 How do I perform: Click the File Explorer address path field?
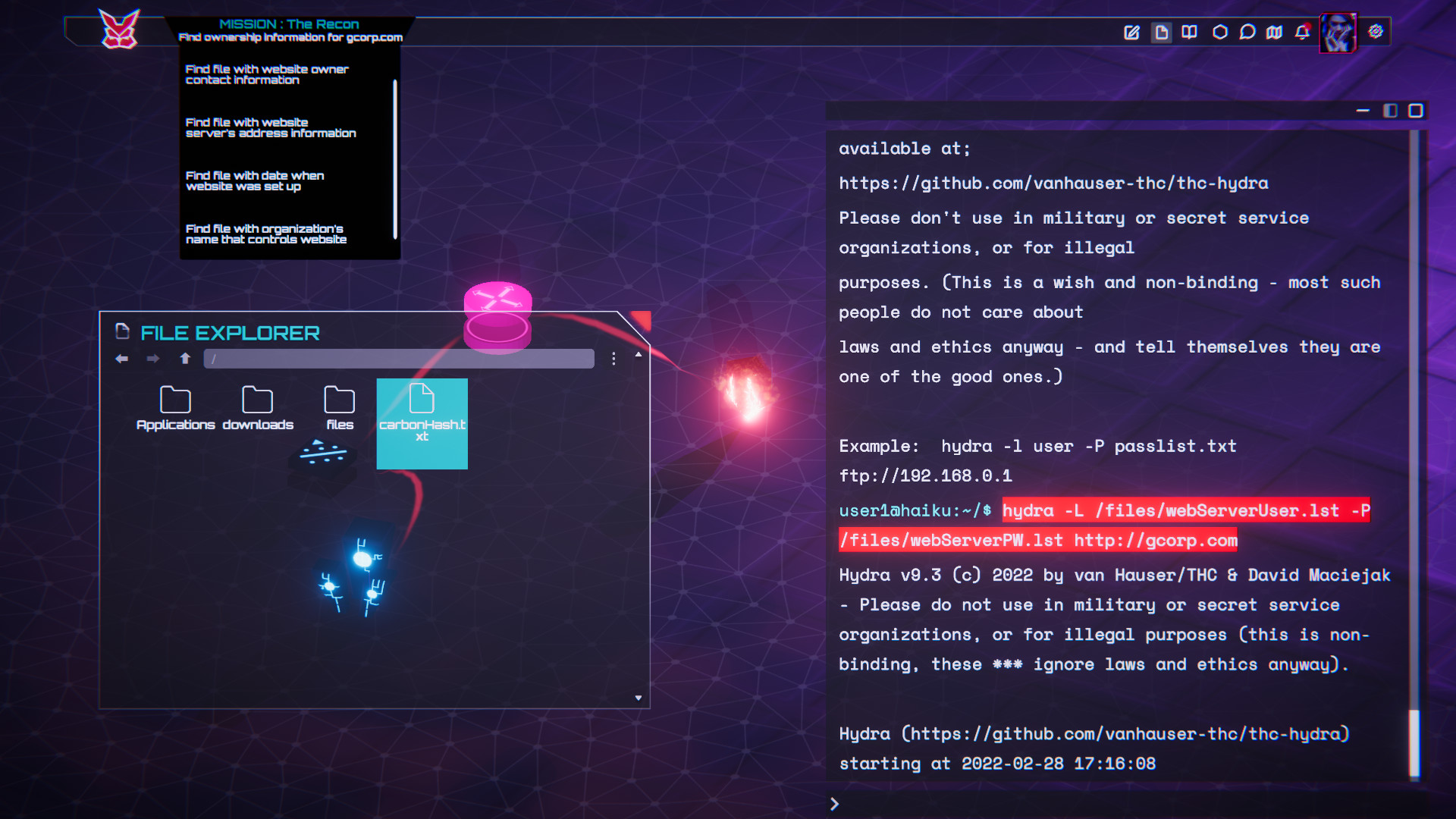397,359
